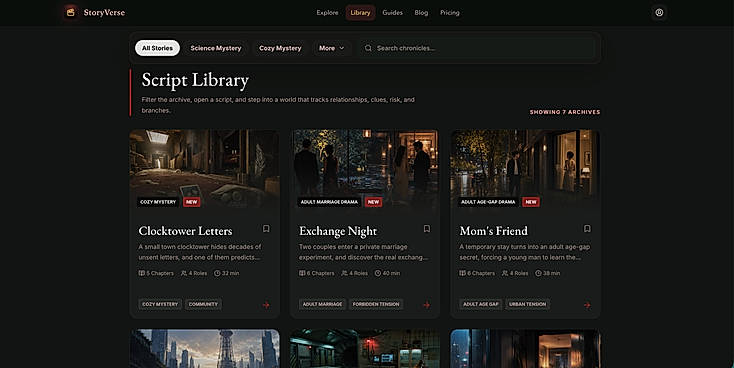Click the city skyline card thumbnail
Image resolution: width=734 pixels, height=368 pixels.
(x=205, y=349)
